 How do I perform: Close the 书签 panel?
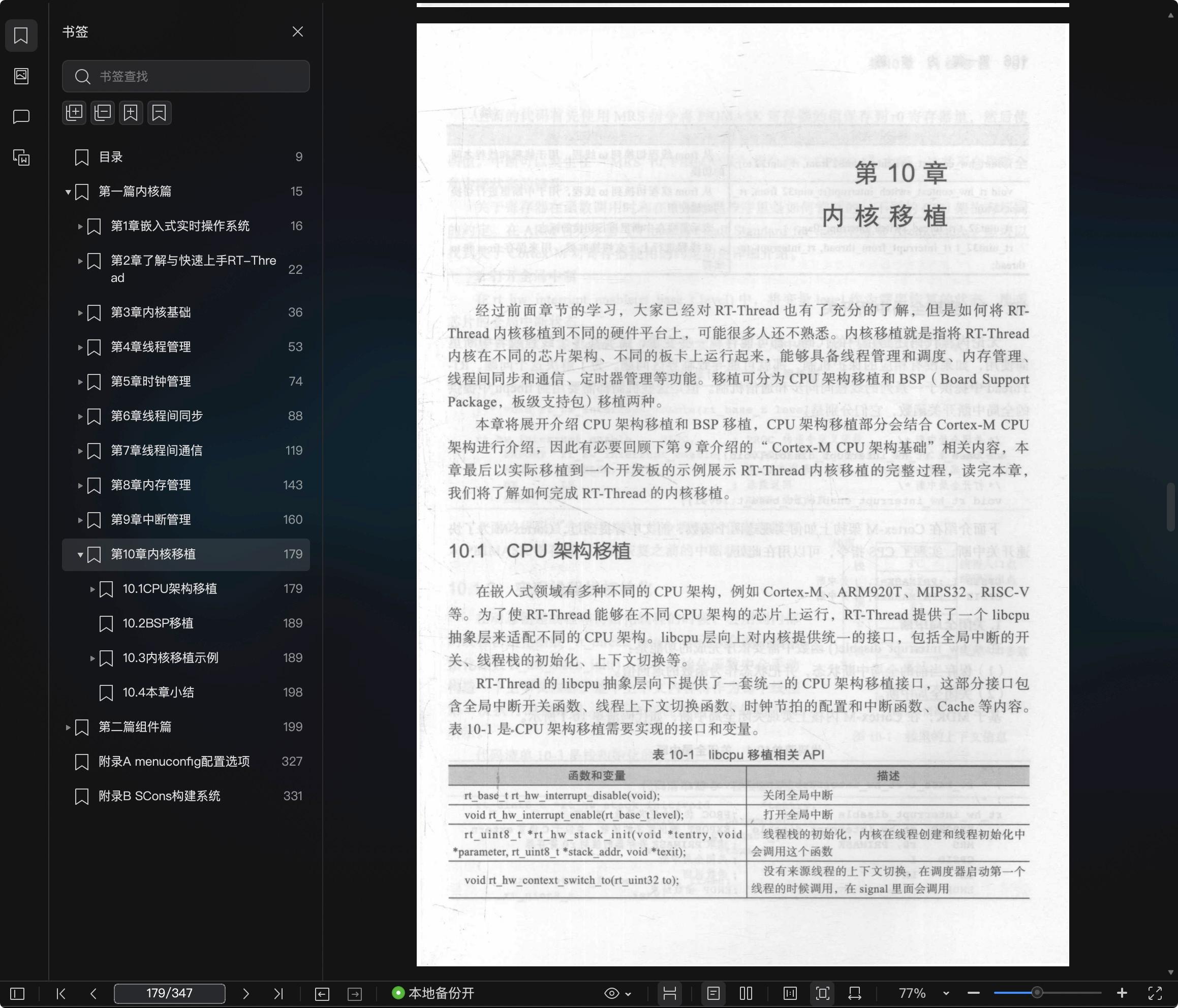[x=297, y=32]
